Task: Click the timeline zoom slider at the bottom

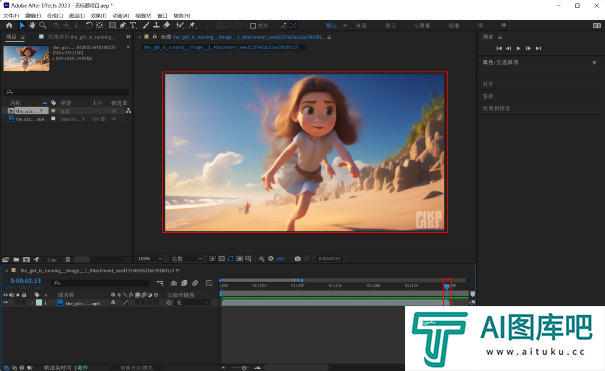Action: (x=244, y=368)
